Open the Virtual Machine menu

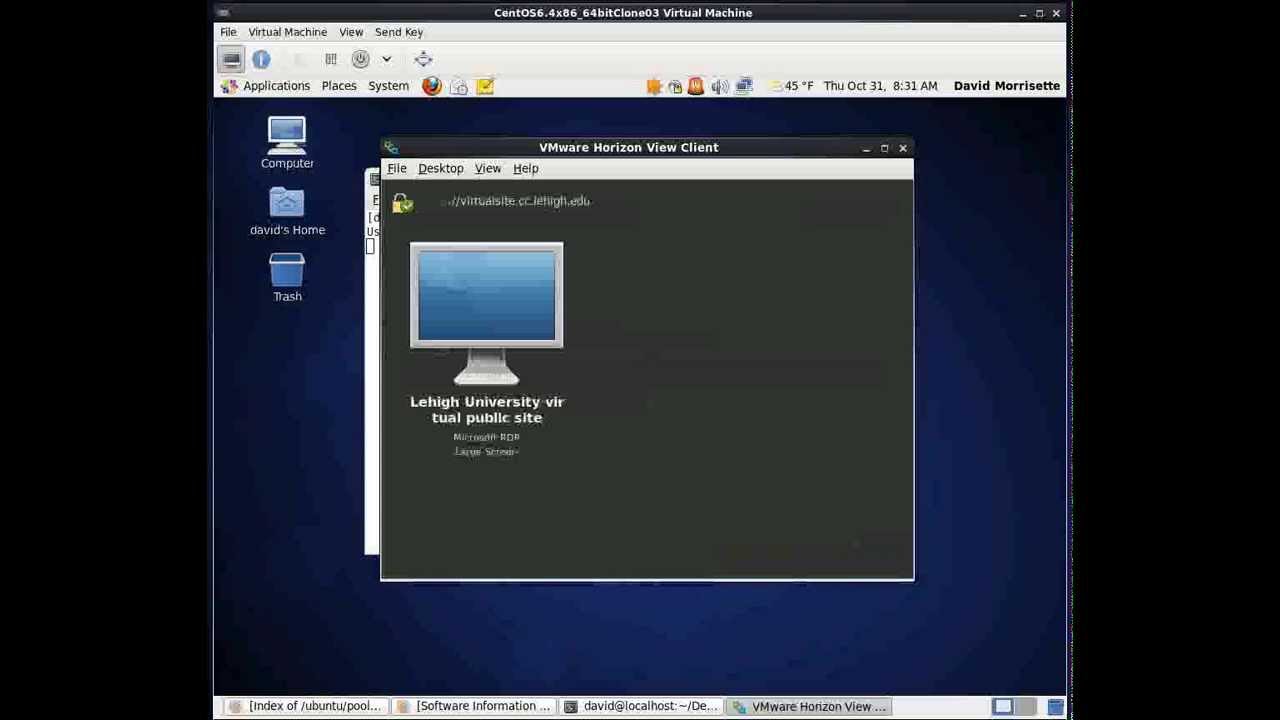pyautogui.click(x=287, y=32)
